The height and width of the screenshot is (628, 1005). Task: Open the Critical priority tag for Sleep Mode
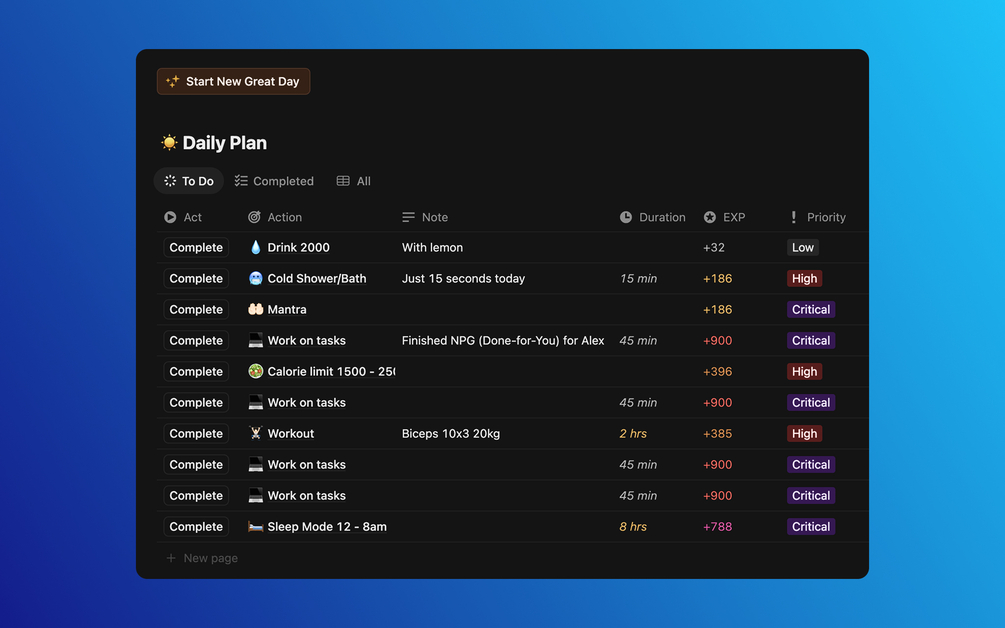point(811,527)
